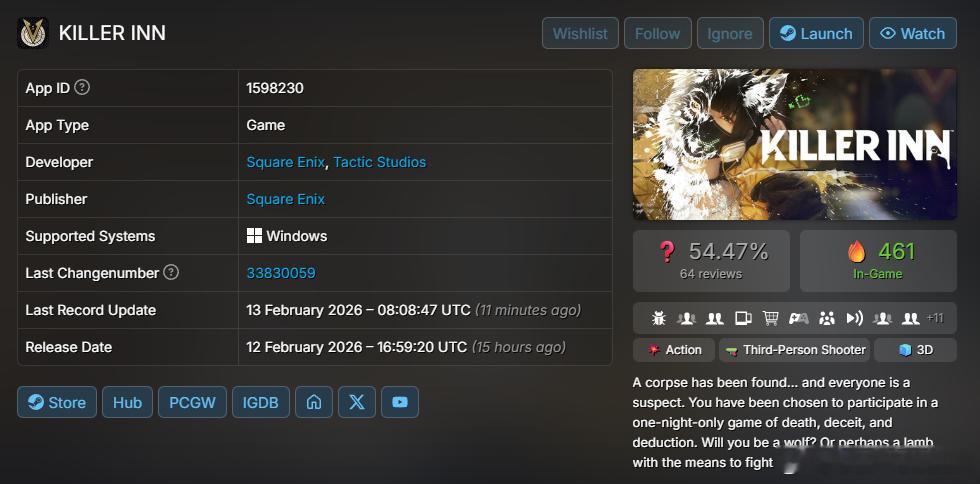Screen dimensions: 980x484
Task: Click the game controller support icon
Action: click(798, 318)
